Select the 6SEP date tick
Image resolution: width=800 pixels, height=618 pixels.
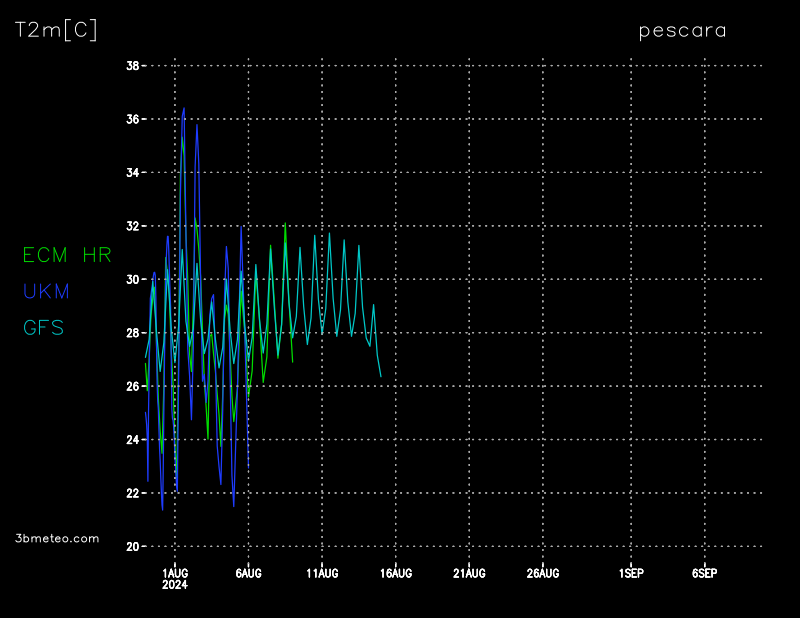[x=704, y=573]
